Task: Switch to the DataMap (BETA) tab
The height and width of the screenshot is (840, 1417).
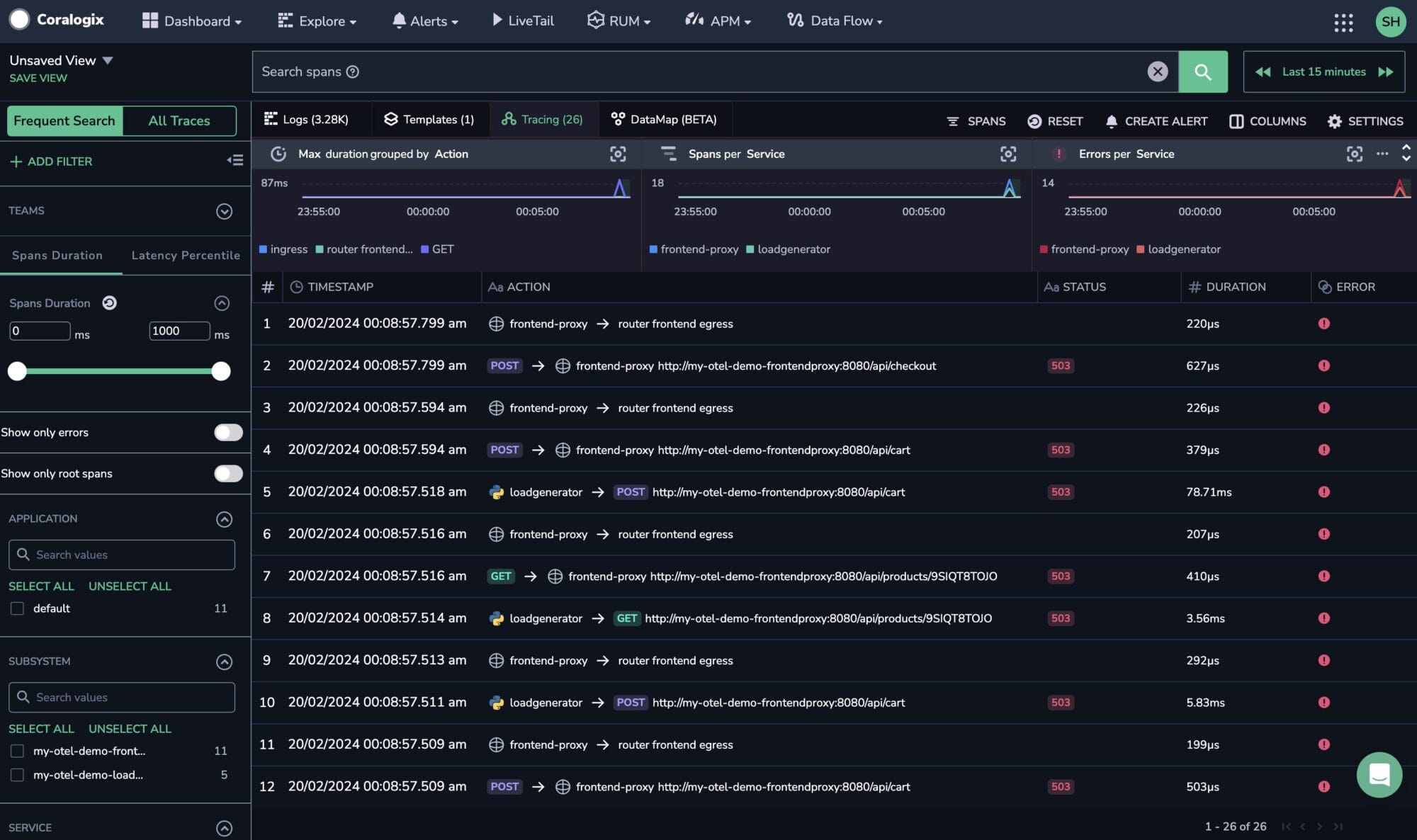Action: coord(664,120)
